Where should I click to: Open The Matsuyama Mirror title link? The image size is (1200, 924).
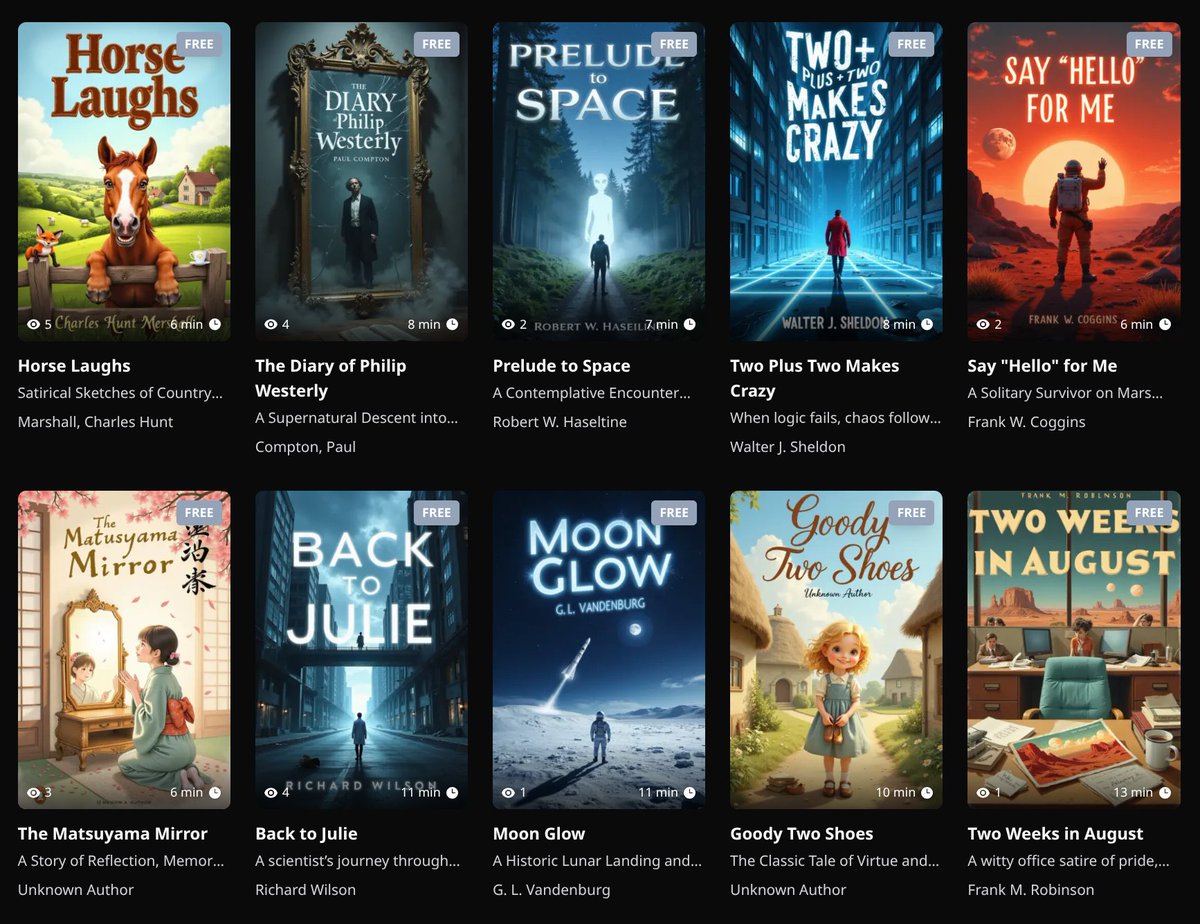tap(113, 834)
